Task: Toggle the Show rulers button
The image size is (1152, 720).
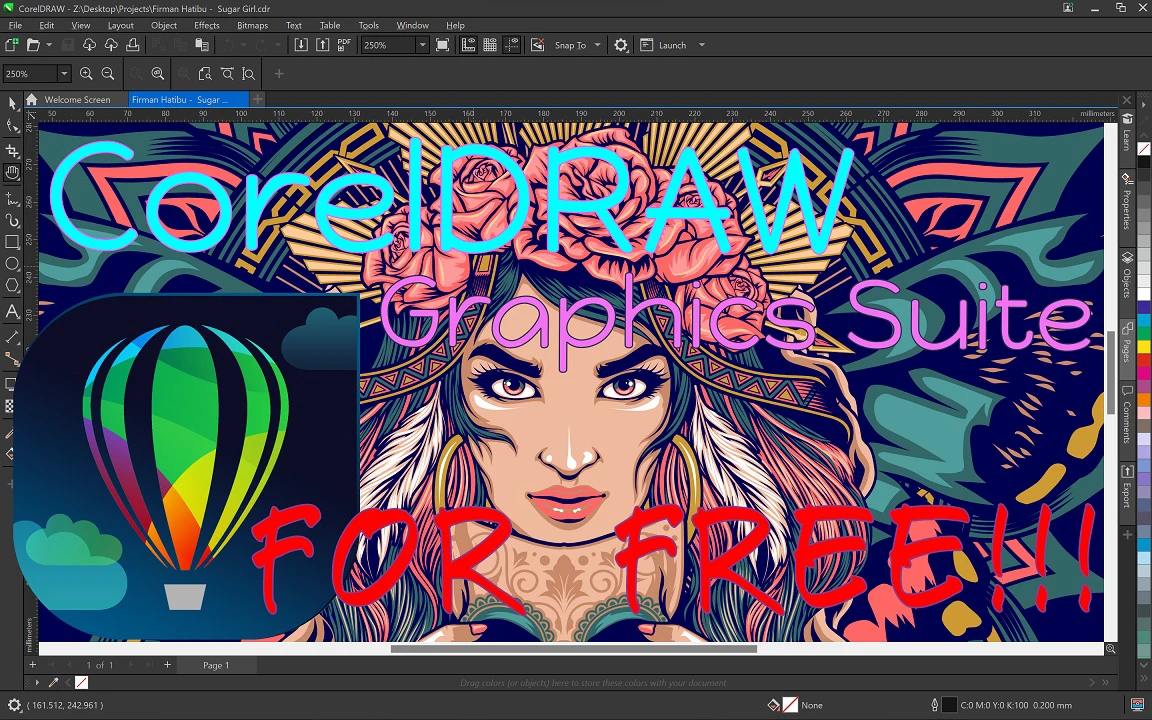Action: point(468,45)
